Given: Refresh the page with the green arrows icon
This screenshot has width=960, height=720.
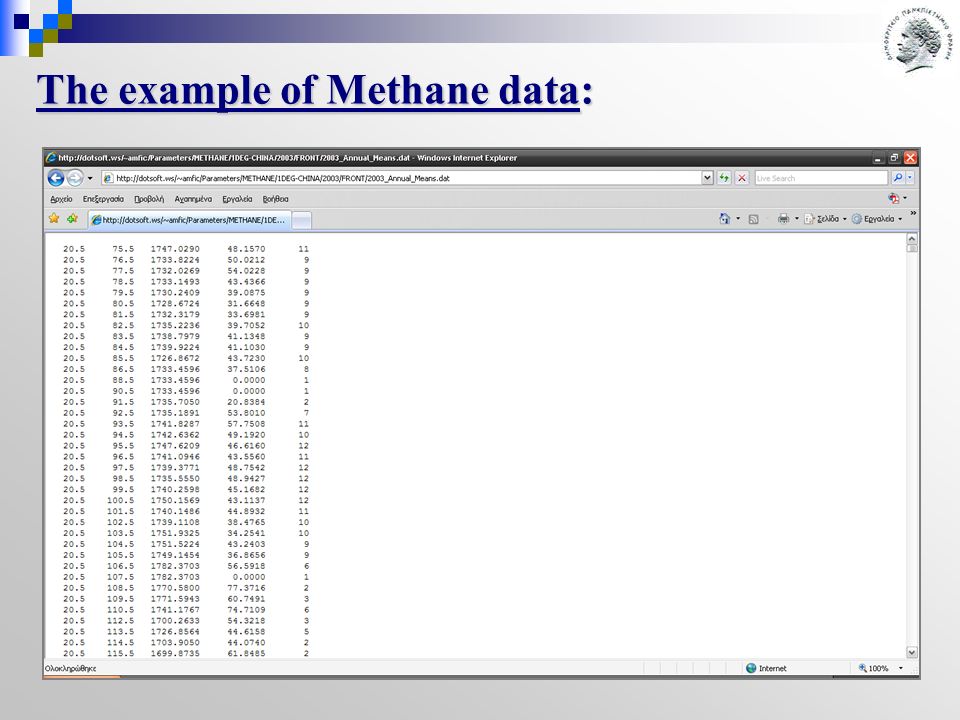Looking at the screenshot, I should tap(724, 178).
